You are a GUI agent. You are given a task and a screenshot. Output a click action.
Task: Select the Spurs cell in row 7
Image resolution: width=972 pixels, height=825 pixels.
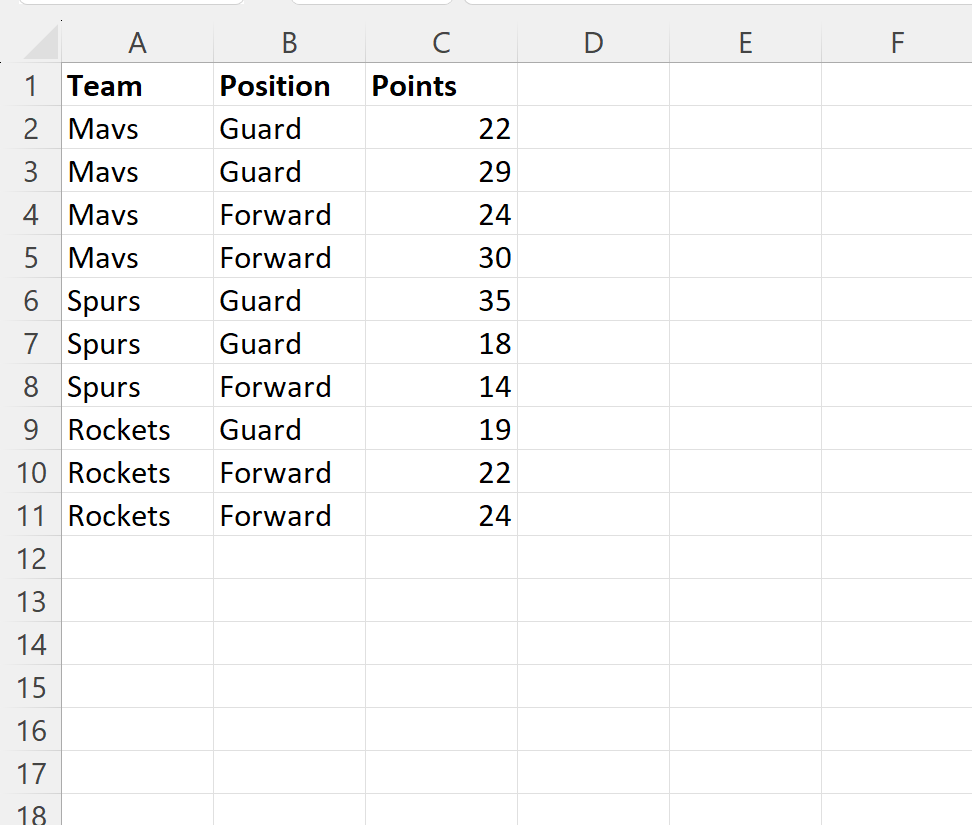click(x=138, y=344)
